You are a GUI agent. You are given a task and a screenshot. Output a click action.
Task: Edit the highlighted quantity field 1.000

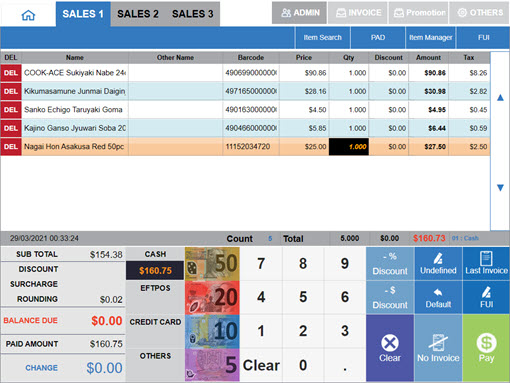tap(349, 147)
